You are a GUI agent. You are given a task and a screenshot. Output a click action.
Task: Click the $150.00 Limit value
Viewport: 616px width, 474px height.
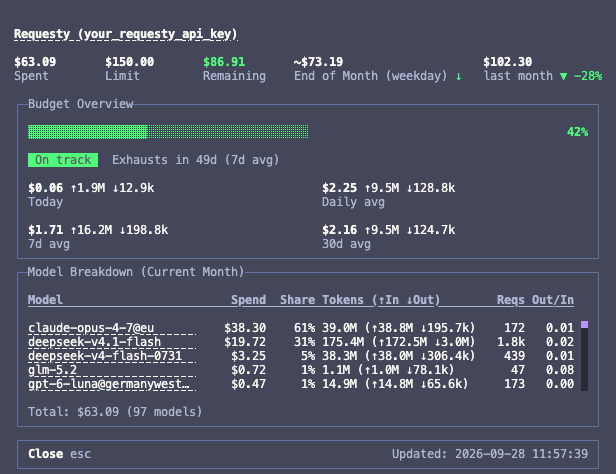[130, 62]
